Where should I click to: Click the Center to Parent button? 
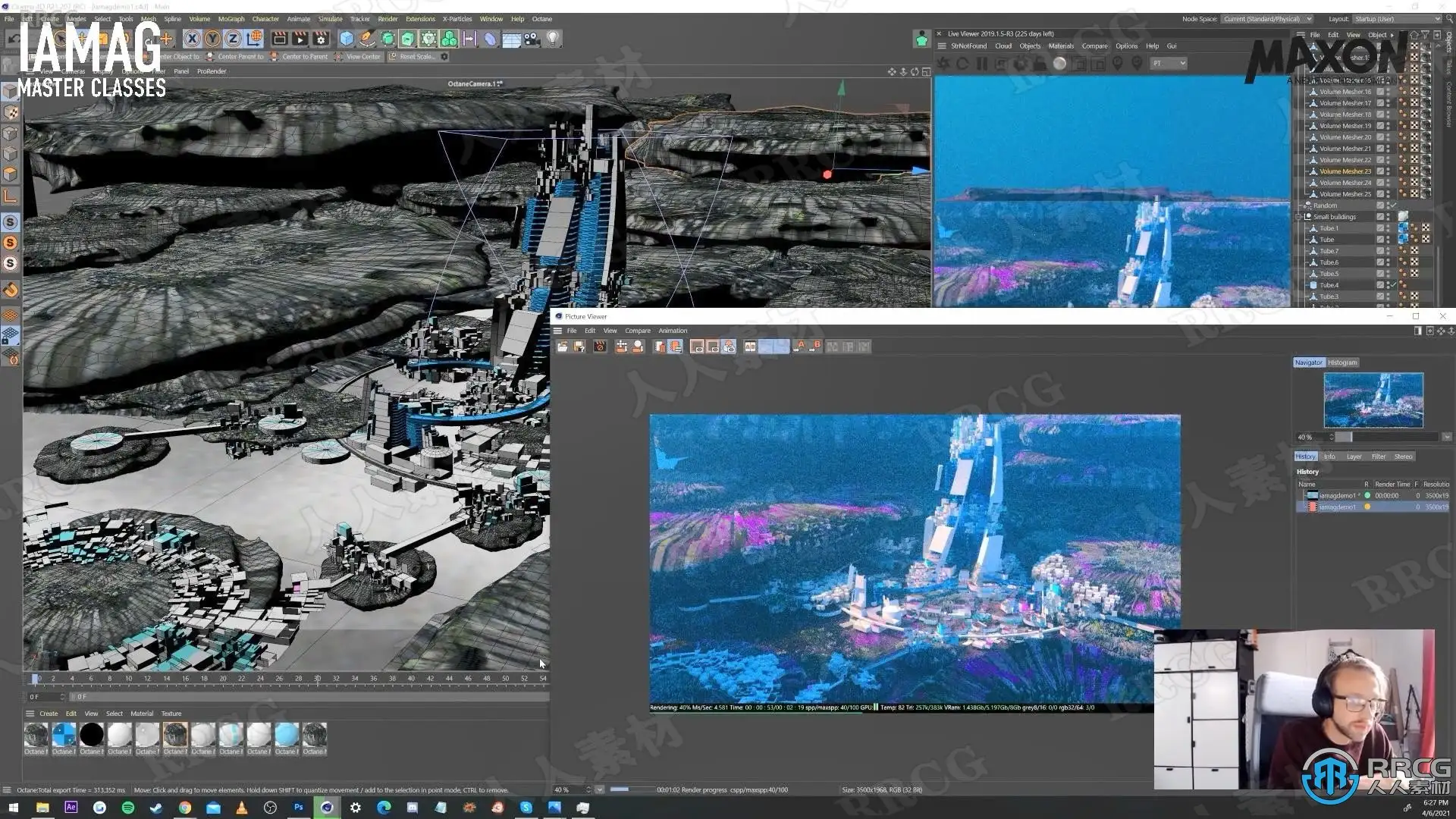300,57
